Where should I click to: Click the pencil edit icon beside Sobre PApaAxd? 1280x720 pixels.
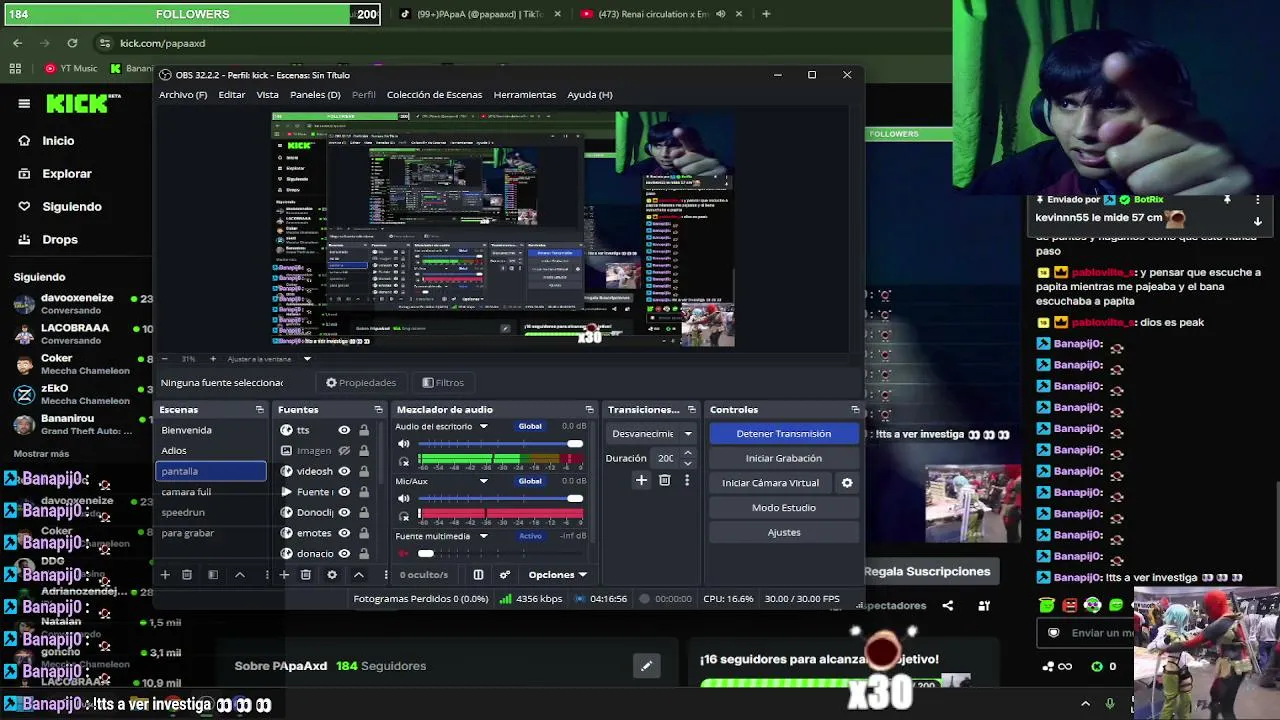pos(646,666)
